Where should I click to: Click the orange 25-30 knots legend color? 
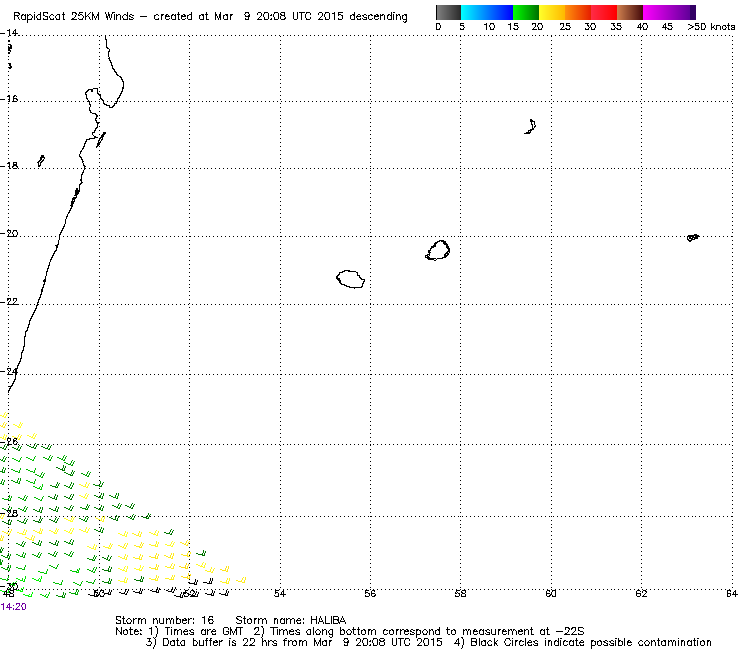coord(578,12)
